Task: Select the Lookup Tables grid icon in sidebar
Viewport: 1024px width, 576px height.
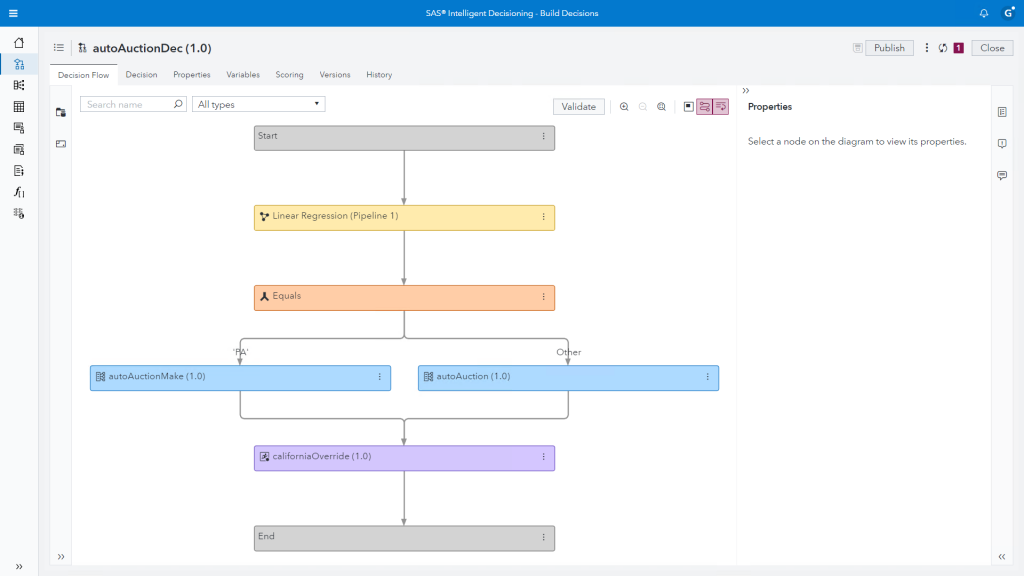Action: click(x=18, y=107)
